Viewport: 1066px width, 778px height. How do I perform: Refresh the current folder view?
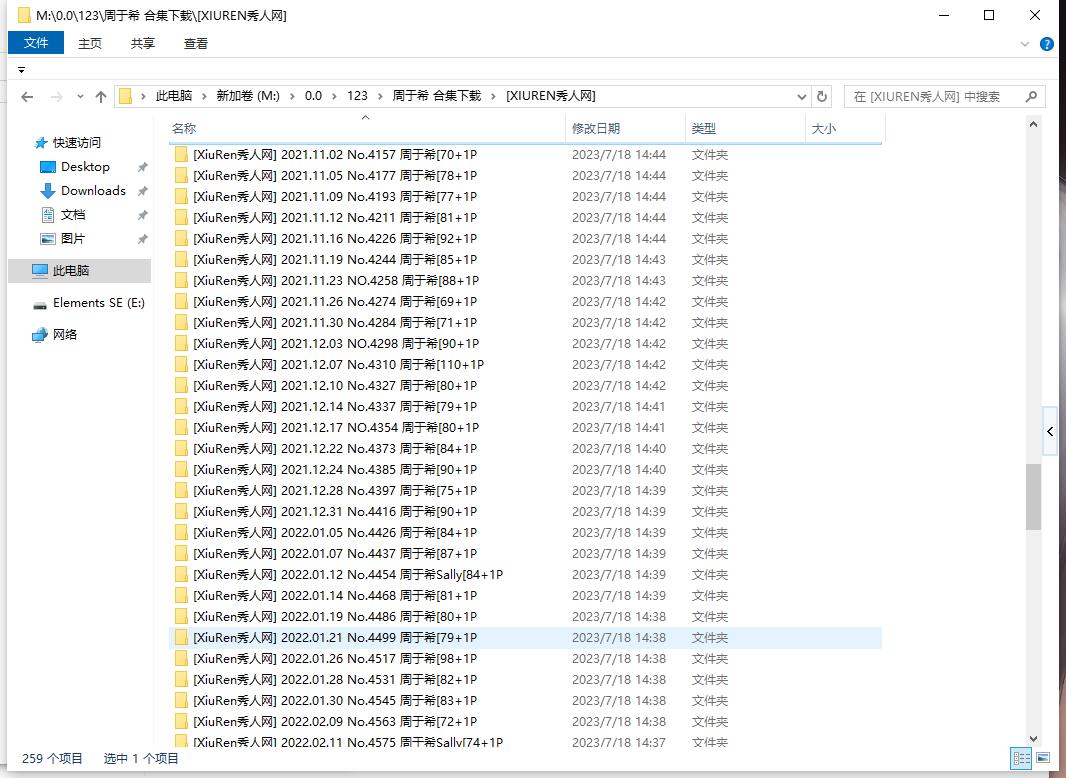point(822,97)
